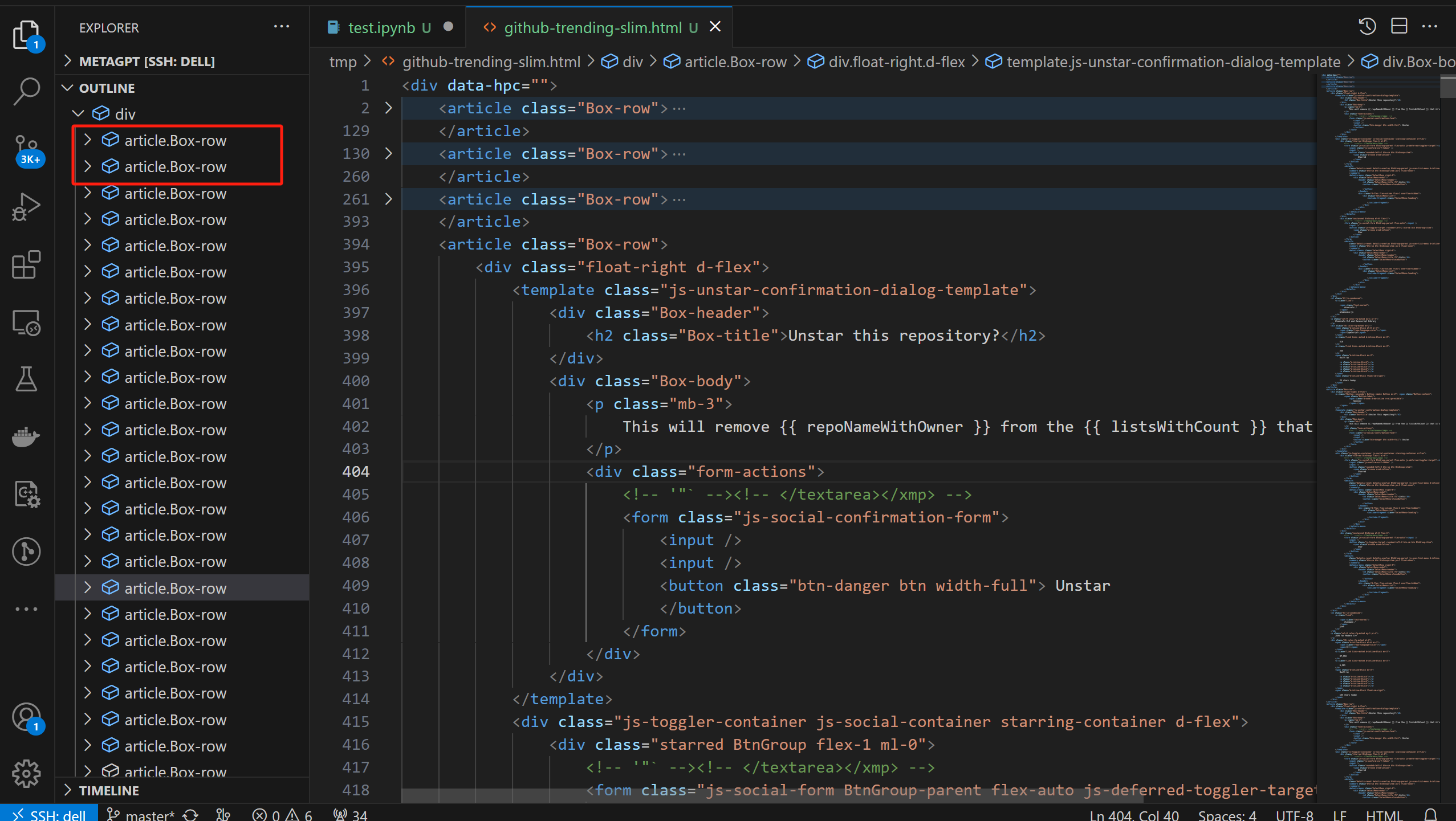Click the HTML language mode in status bar
Screen dimensions: 1456x821
[x=1383, y=815]
